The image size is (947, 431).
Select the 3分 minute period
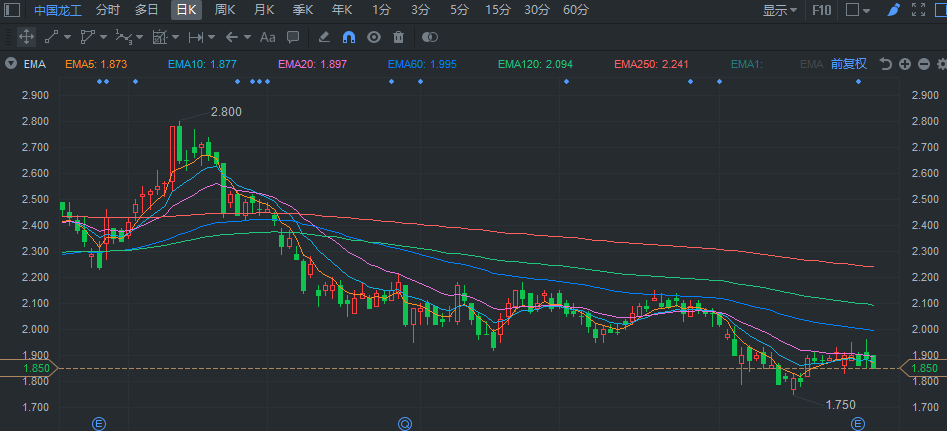420,10
